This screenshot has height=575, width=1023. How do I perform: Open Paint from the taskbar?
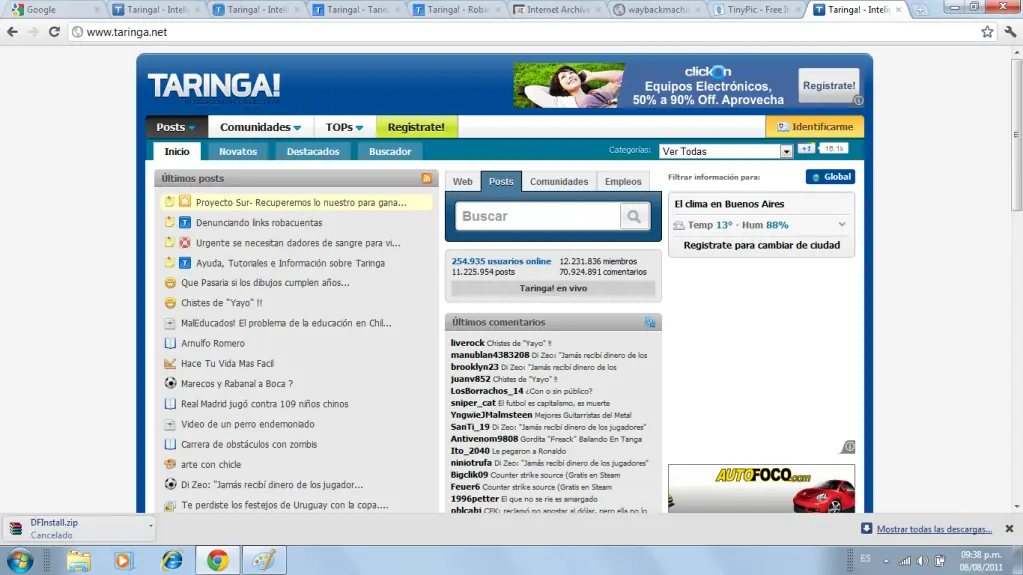(x=264, y=561)
